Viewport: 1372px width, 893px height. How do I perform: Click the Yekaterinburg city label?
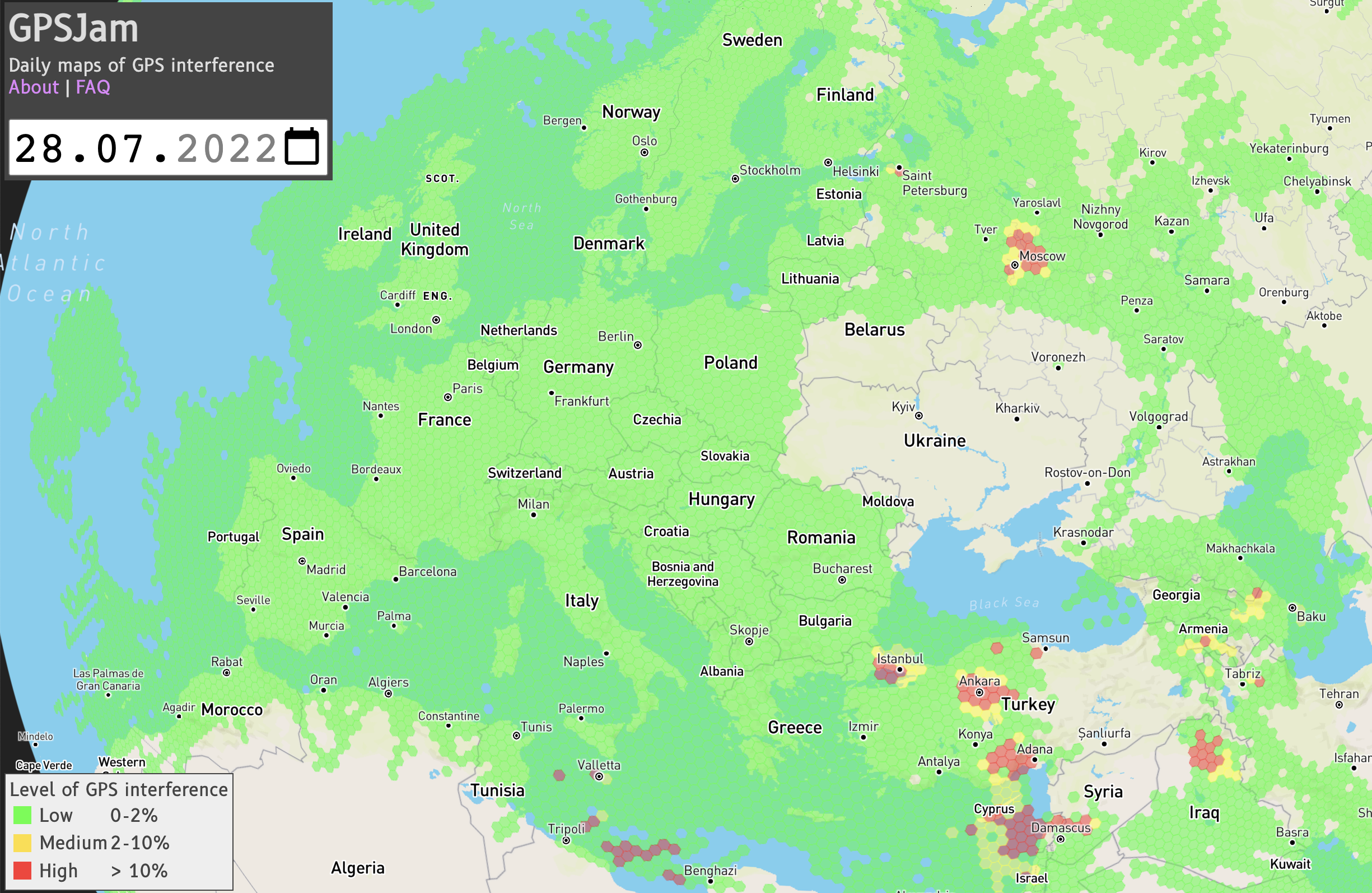tap(1289, 148)
